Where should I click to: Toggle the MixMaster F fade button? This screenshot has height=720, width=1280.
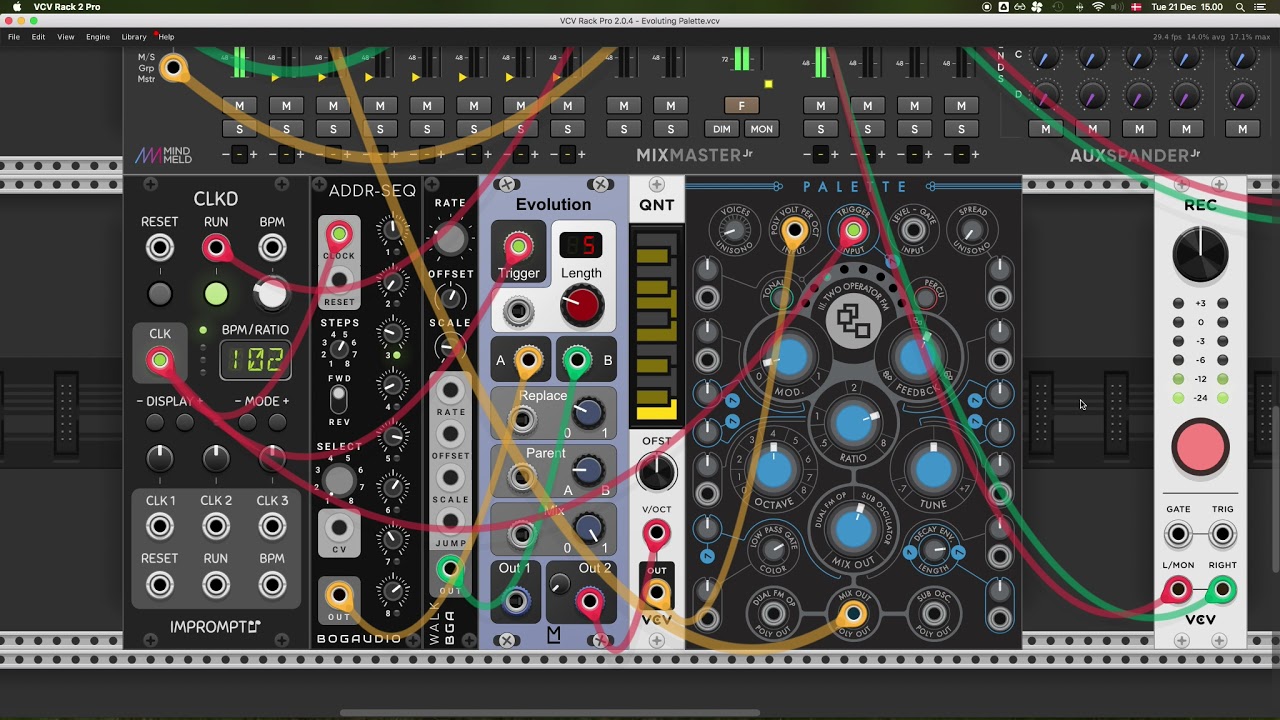click(741, 106)
